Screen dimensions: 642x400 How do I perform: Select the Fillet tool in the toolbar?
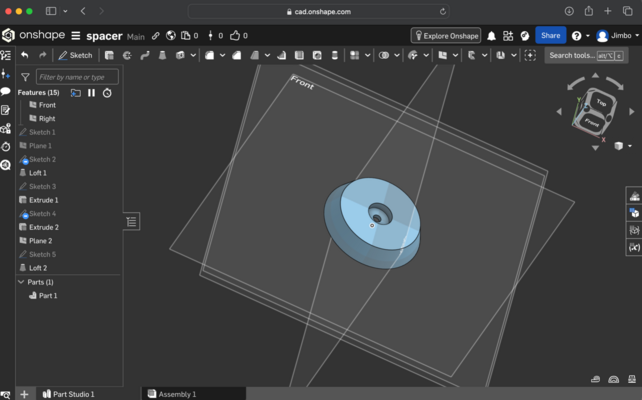pyautogui.click(x=210, y=55)
